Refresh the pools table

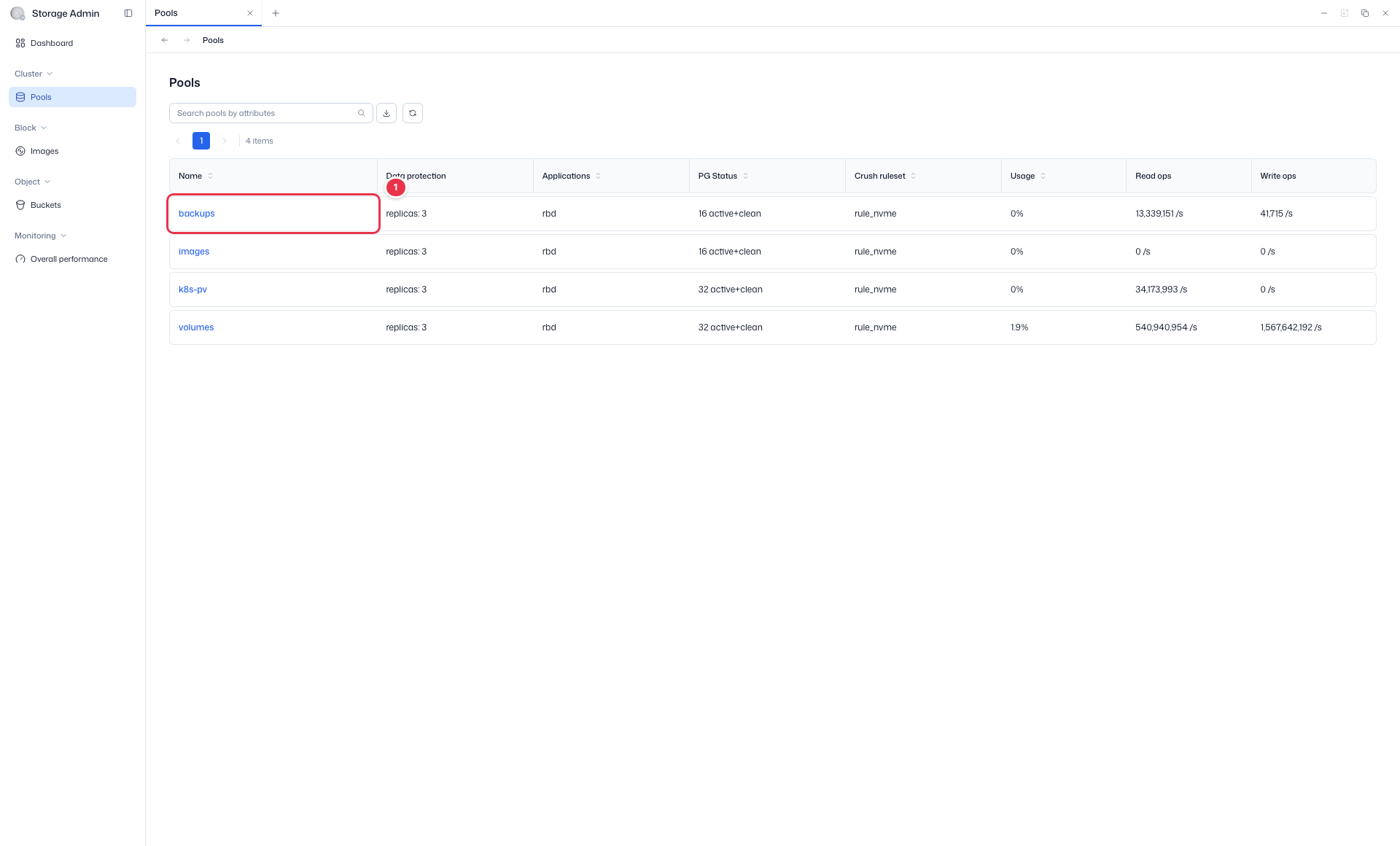click(413, 113)
